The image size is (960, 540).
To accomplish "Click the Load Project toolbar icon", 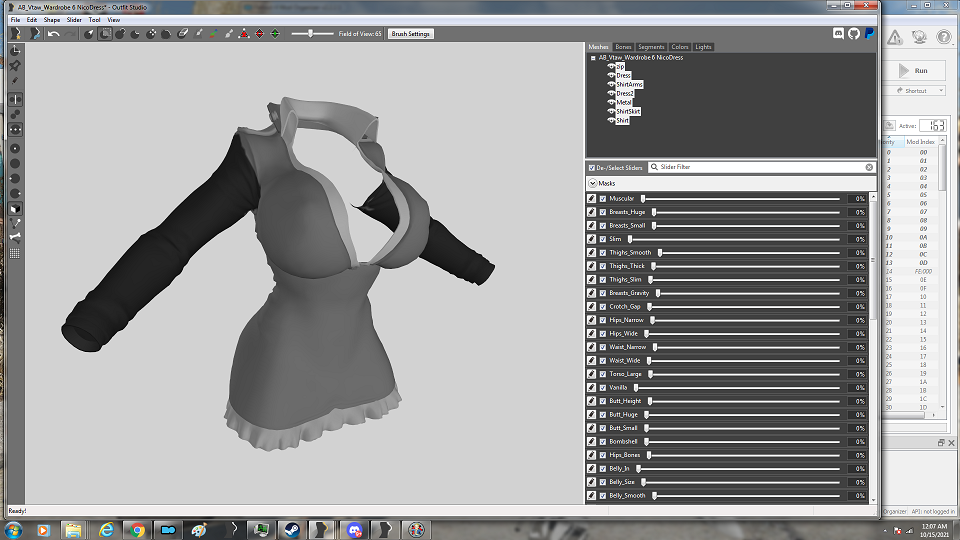I will [x=35, y=34].
